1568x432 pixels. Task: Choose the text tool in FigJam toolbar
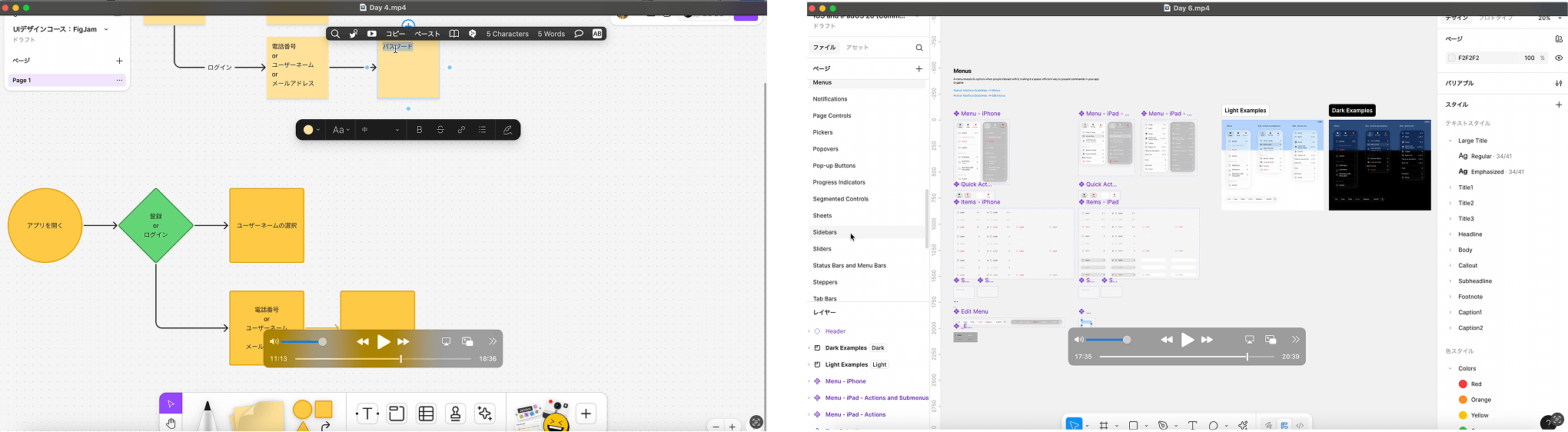click(x=367, y=414)
